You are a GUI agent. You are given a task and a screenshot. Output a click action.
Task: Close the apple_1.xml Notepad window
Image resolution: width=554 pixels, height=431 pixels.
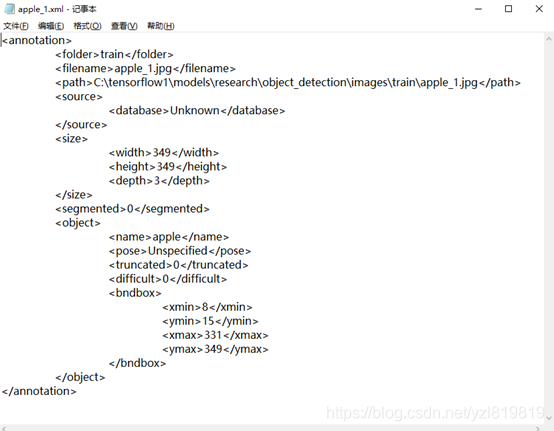coord(539,9)
